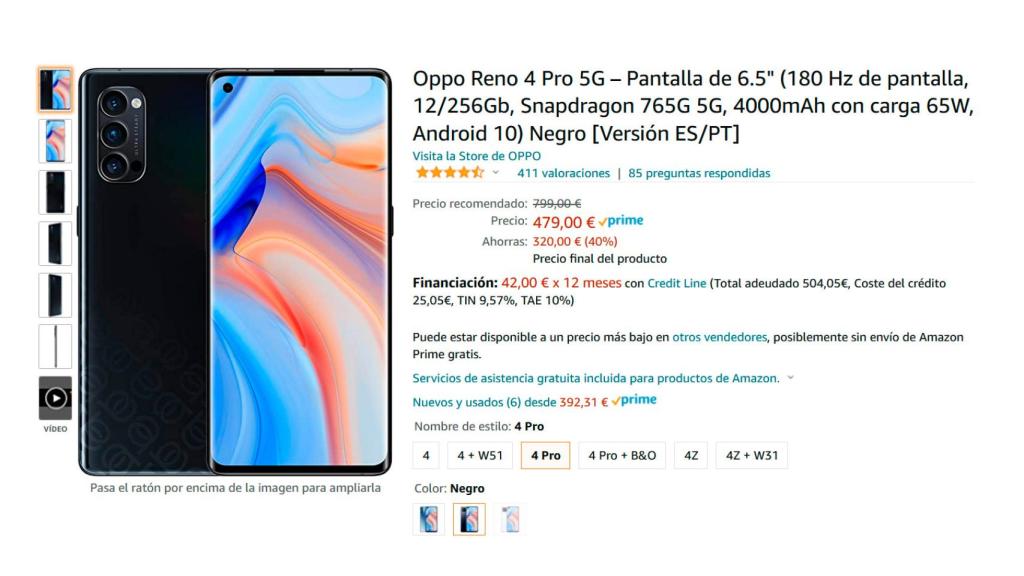Select the first front-and-back phone thumbnail

(x=56, y=89)
